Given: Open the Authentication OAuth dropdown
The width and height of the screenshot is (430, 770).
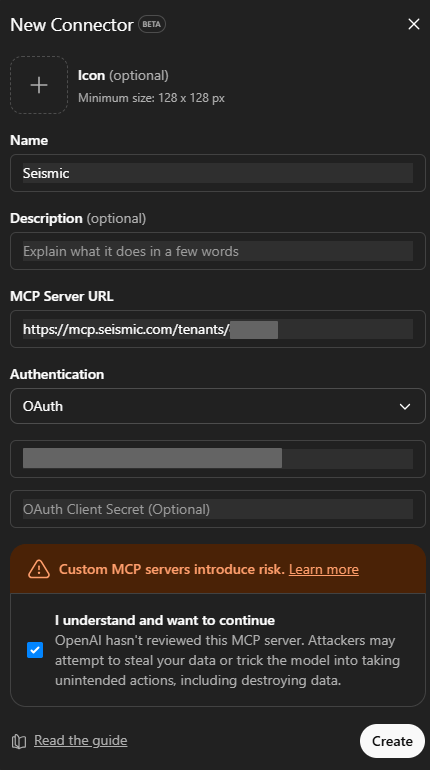Looking at the screenshot, I should click(x=217, y=406).
